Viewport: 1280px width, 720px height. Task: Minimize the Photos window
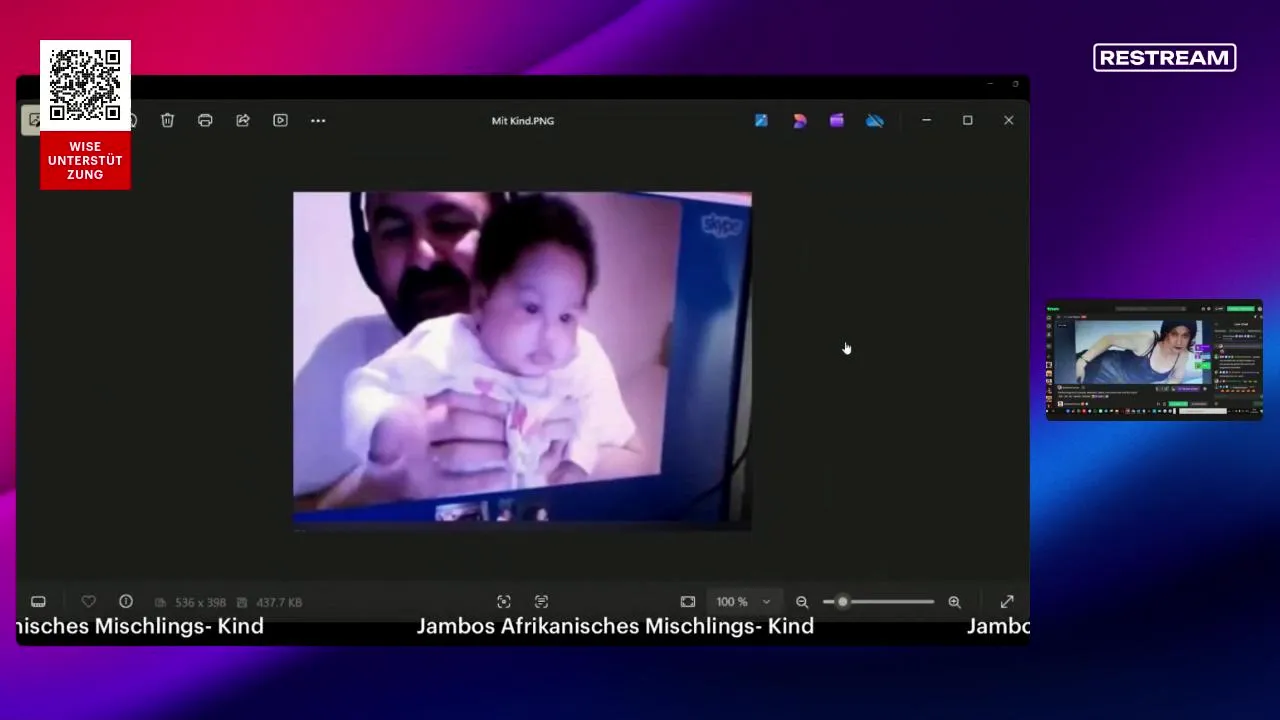click(x=926, y=120)
